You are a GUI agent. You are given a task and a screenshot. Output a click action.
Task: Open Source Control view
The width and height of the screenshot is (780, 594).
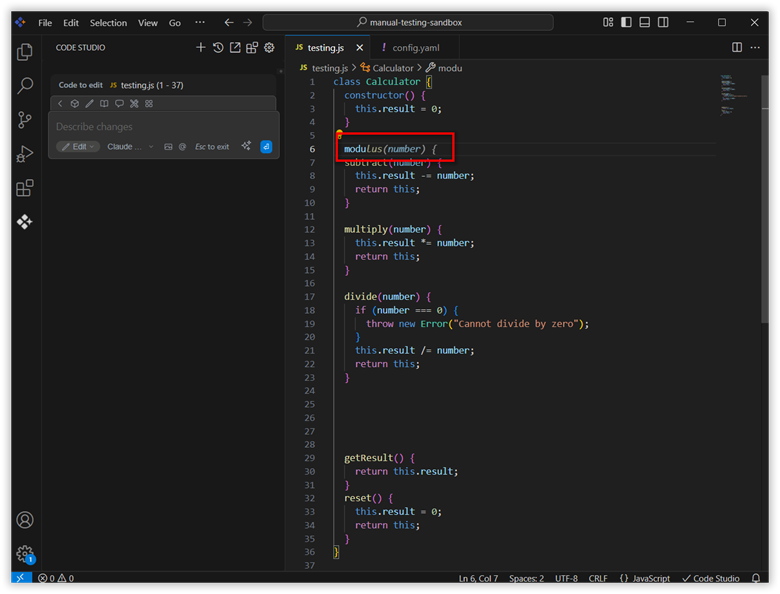pyautogui.click(x=25, y=120)
